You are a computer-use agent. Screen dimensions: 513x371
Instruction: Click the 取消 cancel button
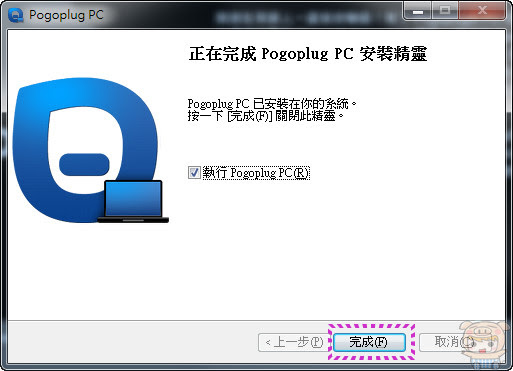pos(454,342)
